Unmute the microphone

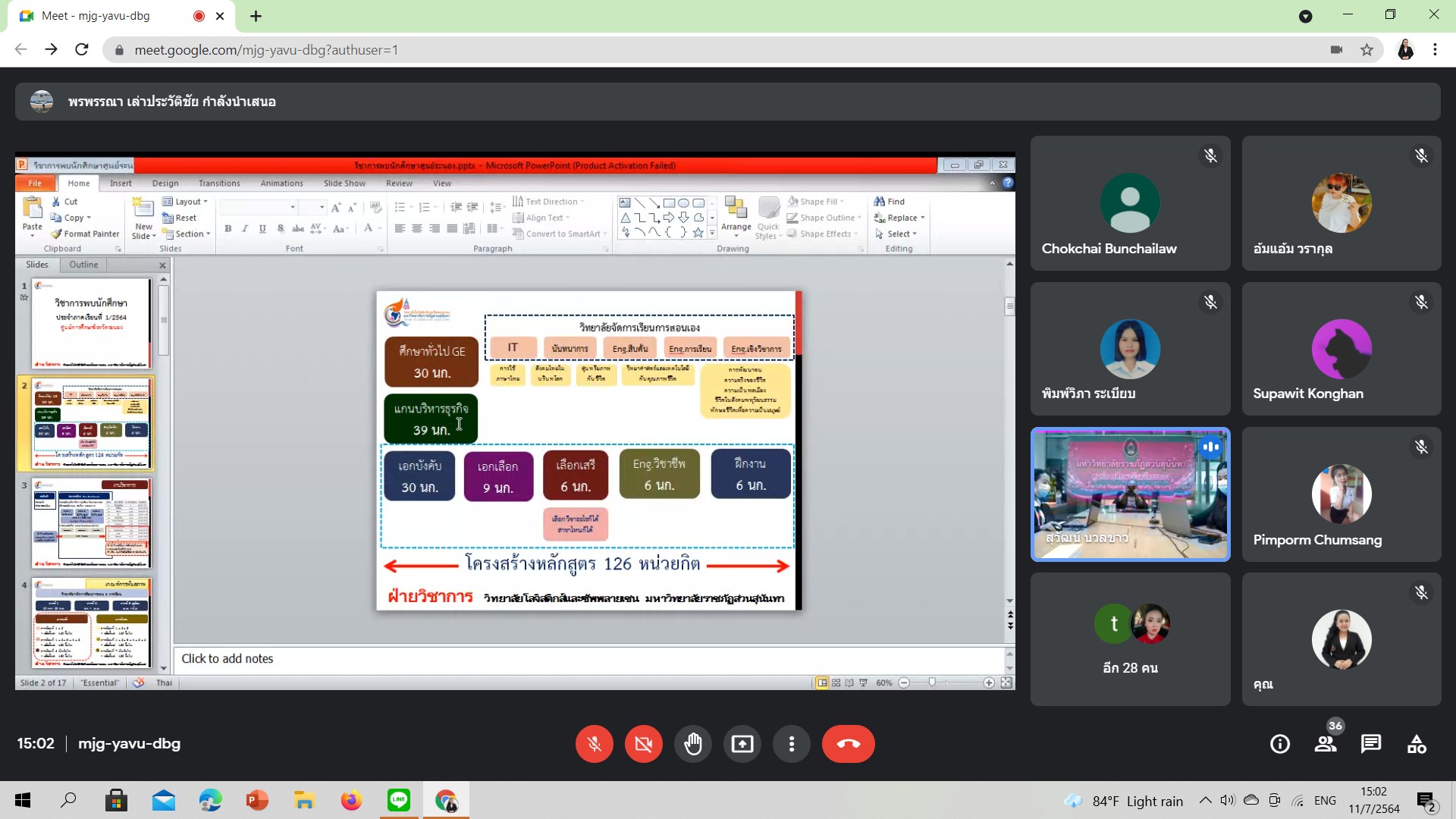coord(594,744)
